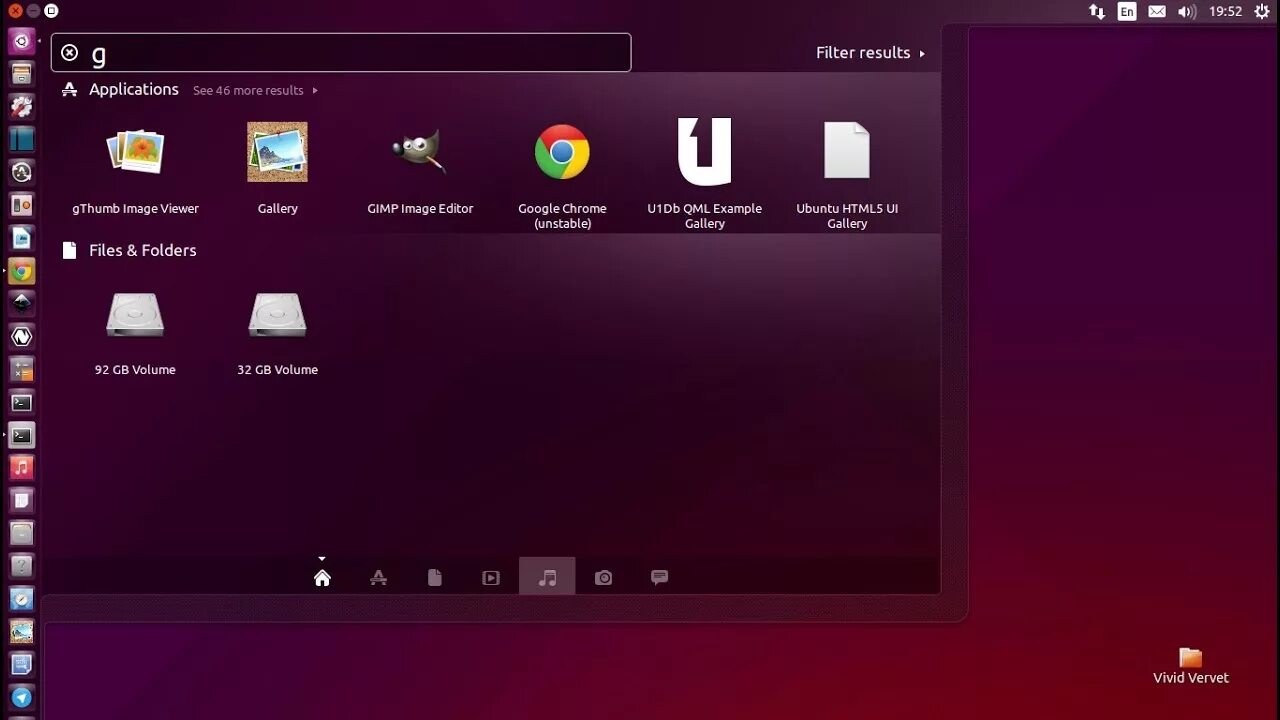Open Calculator from the launcher
The width and height of the screenshot is (1280, 720).
21,370
